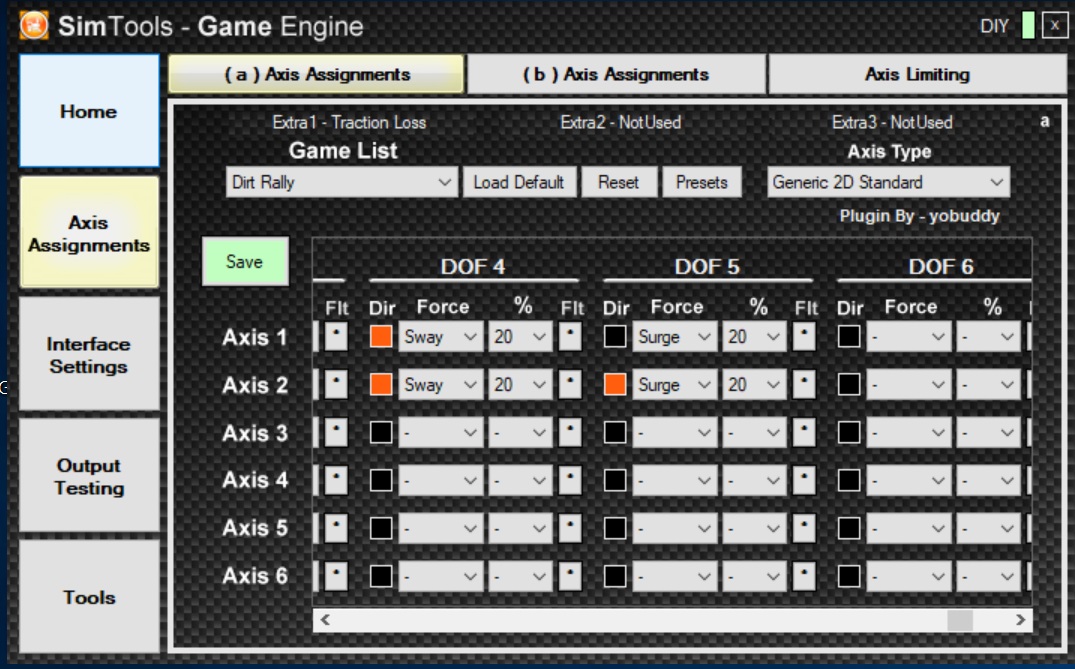
Task: Open the Home section
Action: pos(89,111)
